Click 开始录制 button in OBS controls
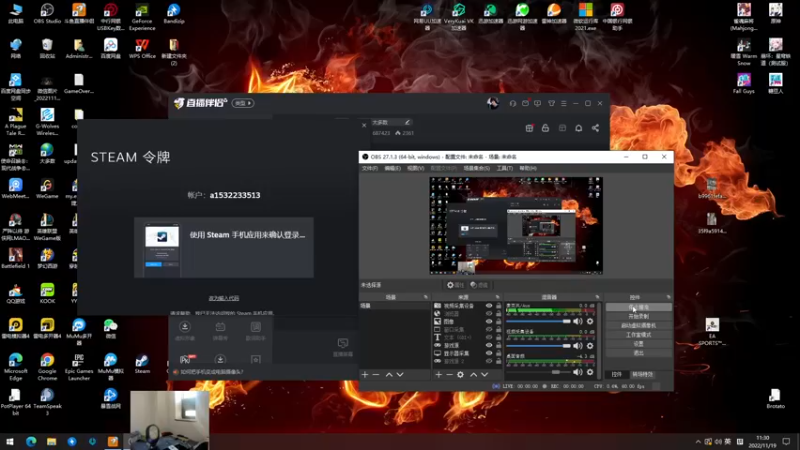Screen dimensions: 800x450 tap(639, 316)
